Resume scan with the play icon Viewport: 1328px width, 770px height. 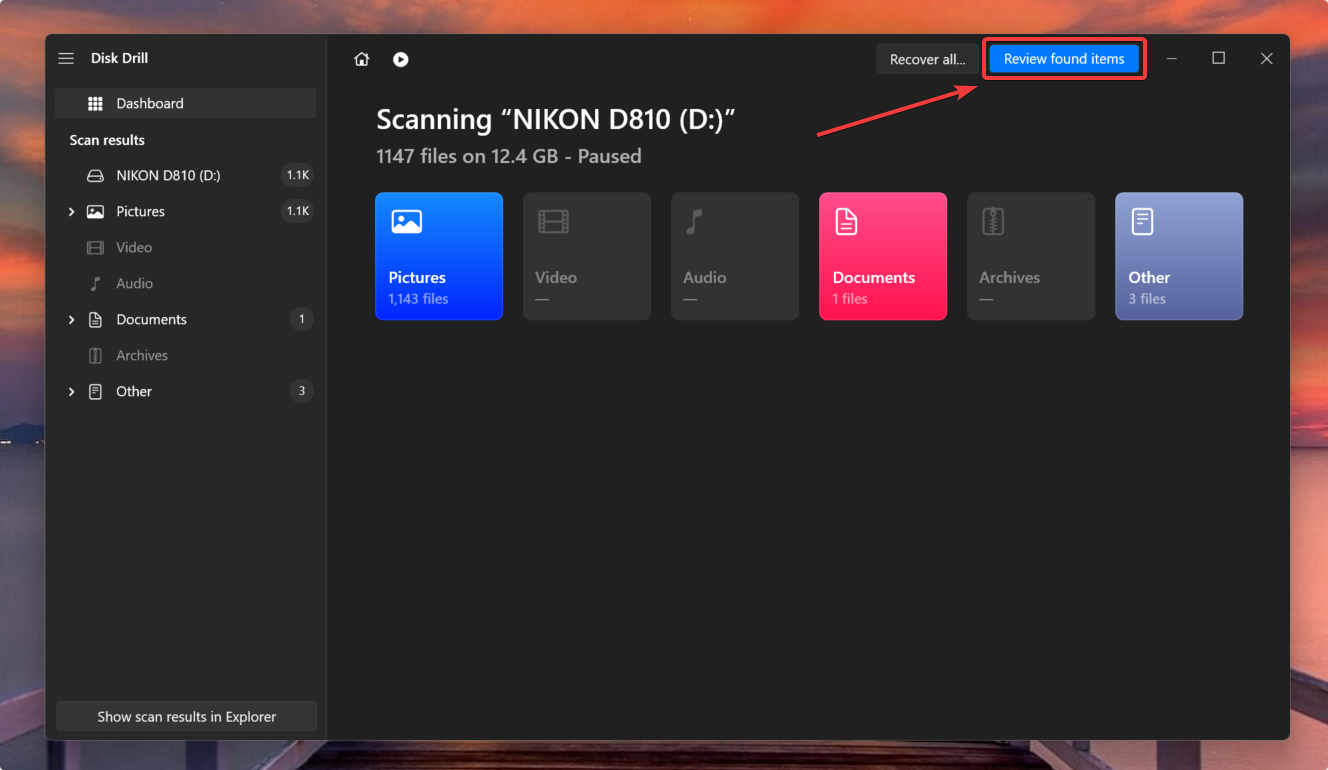pyautogui.click(x=400, y=59)
